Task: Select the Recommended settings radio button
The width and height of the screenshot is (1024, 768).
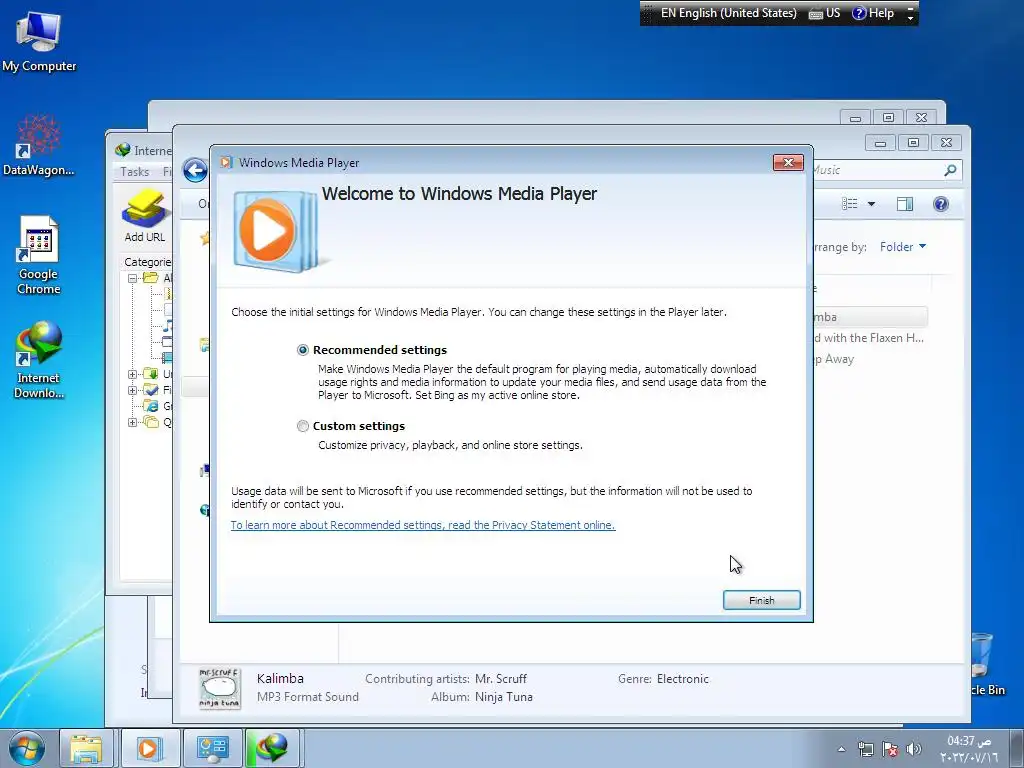Action: [302, 350]
